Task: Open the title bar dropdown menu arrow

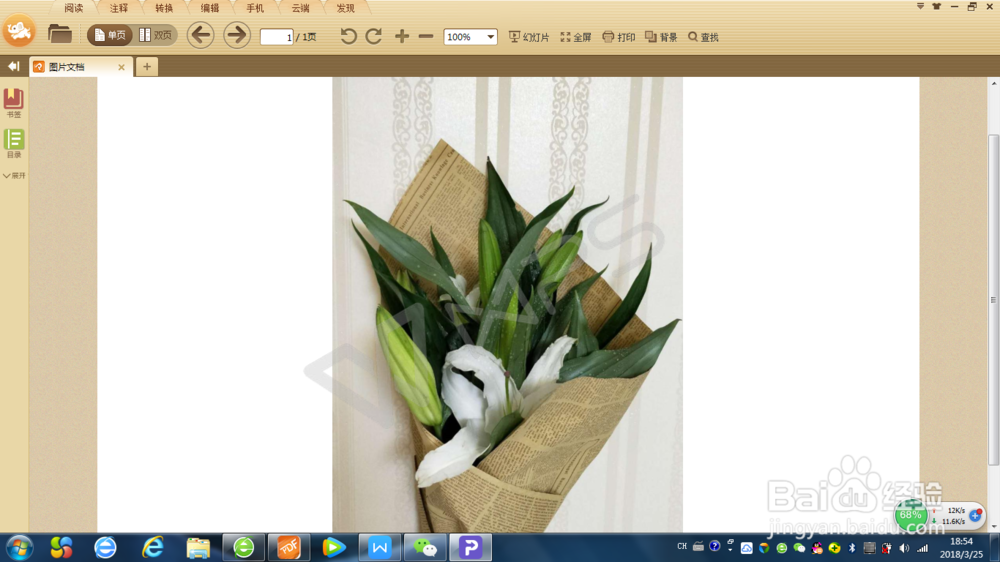Action: click(x=920, y=6)
